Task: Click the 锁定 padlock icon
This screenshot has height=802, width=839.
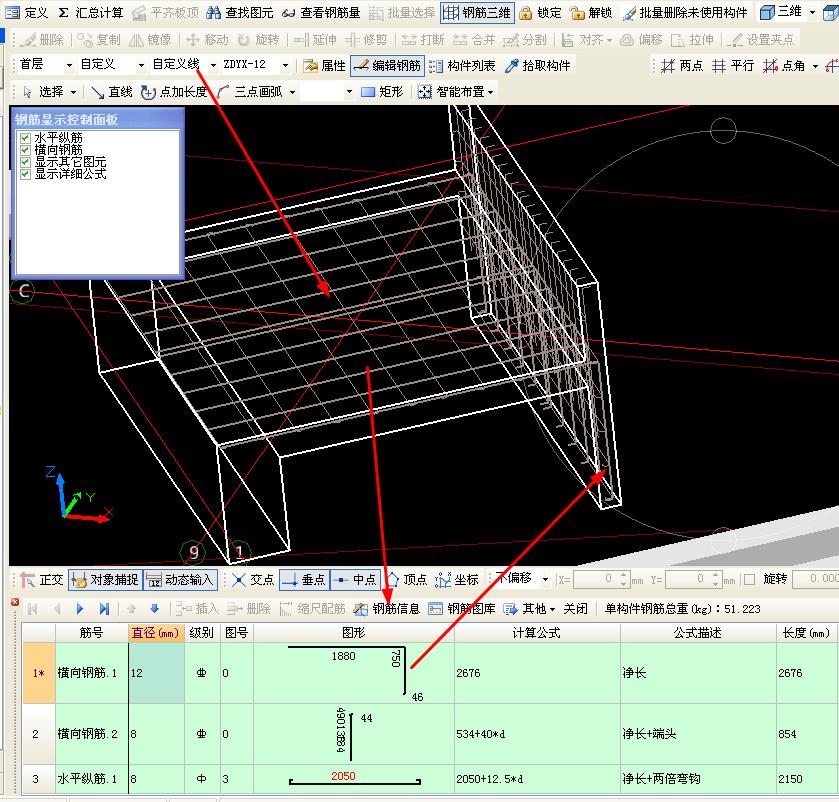Action: [x=525, y=13]
